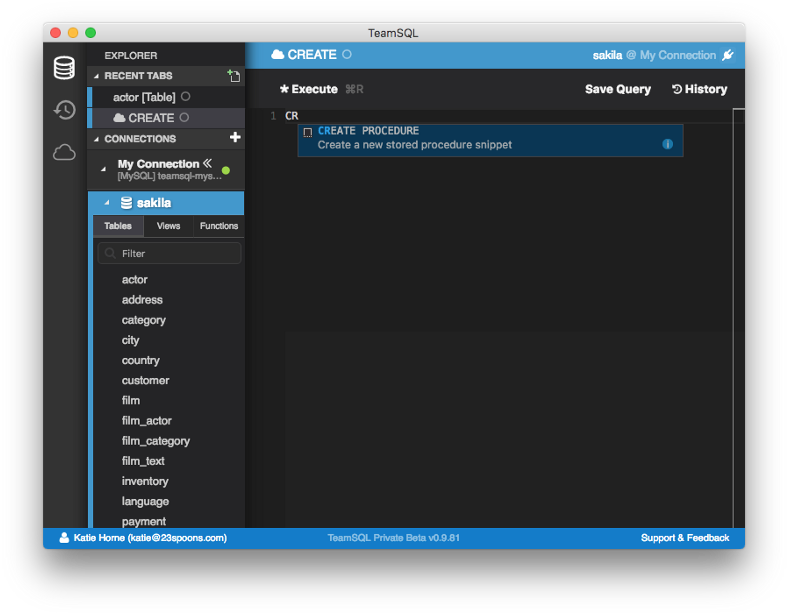The width and height of the screenshot is (787, 613).
Task: Open the actor [Table] recent tab
Action: 166,97
